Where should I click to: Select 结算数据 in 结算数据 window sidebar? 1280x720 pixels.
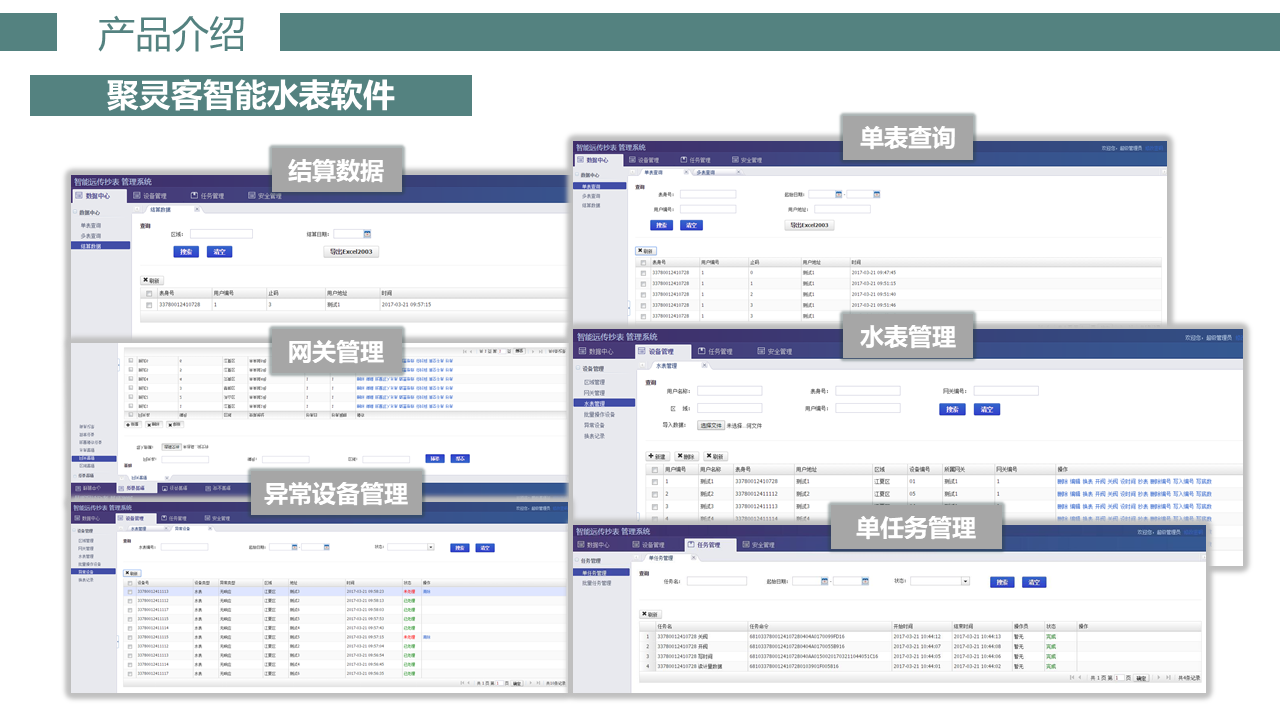click(x=100, y=245)
